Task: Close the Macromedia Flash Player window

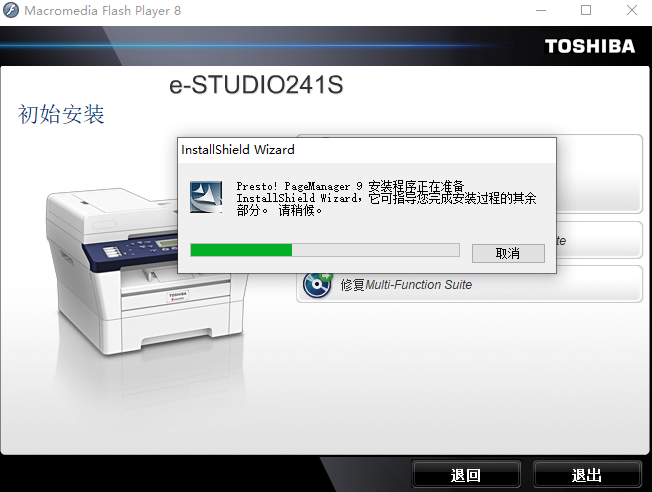Action: coord(632,10)
